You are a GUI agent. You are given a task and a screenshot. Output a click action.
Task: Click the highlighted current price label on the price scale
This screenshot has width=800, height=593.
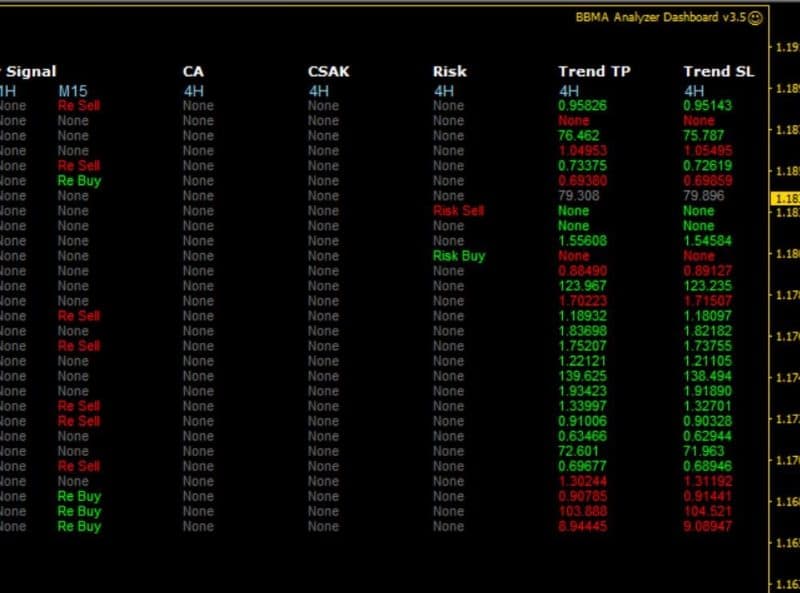785,199
